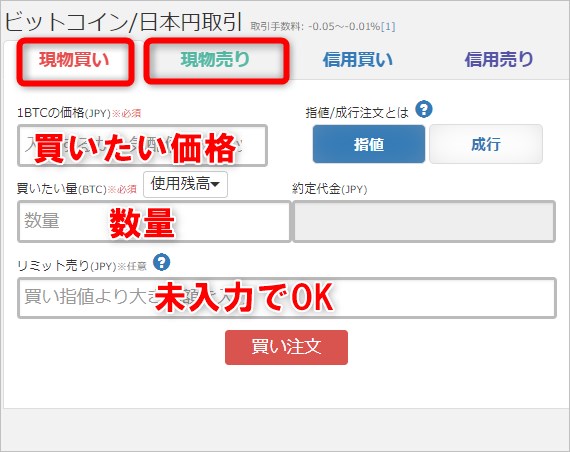Select 指値 order type
The width and height of the screenshot is (570, 452).
coord(369,144)
